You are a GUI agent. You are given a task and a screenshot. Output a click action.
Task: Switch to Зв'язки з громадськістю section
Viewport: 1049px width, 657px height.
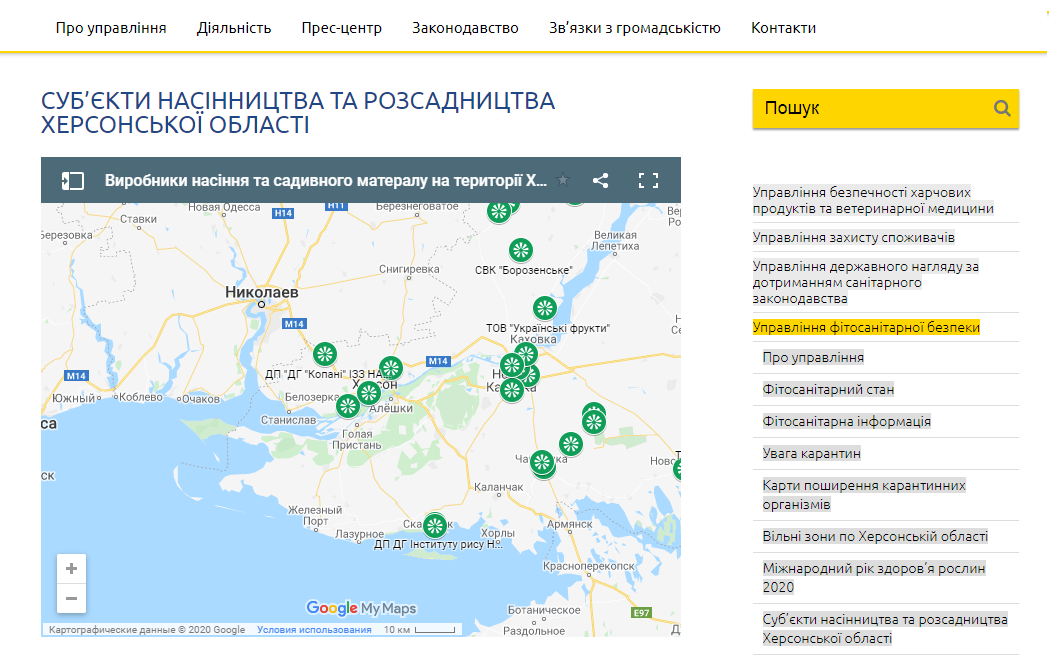632,28
